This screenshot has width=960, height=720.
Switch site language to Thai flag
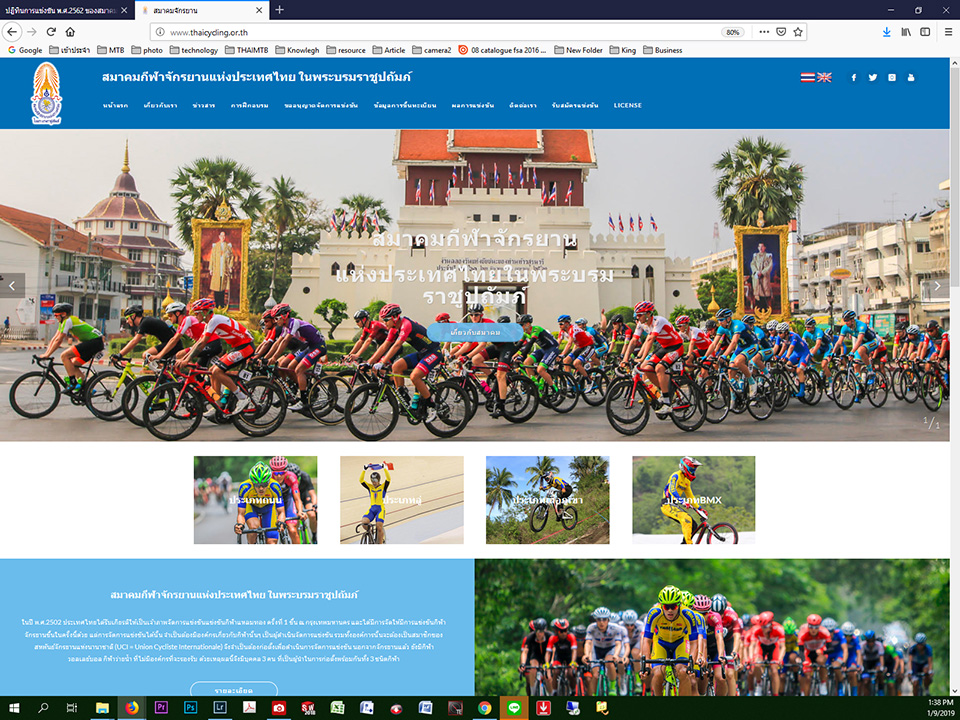pos(808,78)
